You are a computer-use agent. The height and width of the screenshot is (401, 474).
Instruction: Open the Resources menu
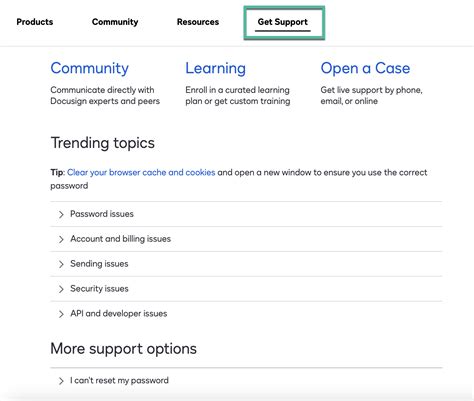click(198, 22)
